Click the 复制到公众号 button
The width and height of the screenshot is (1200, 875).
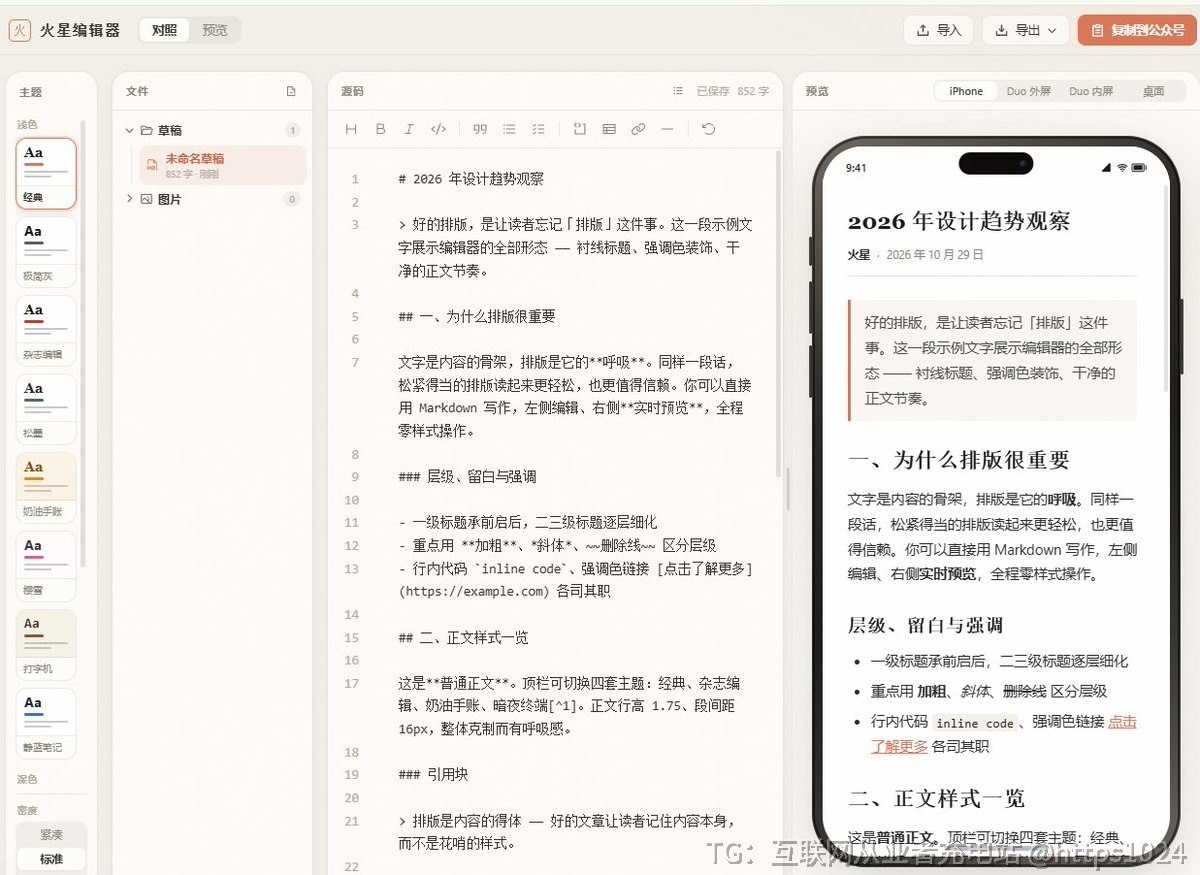coord(1137,30)
